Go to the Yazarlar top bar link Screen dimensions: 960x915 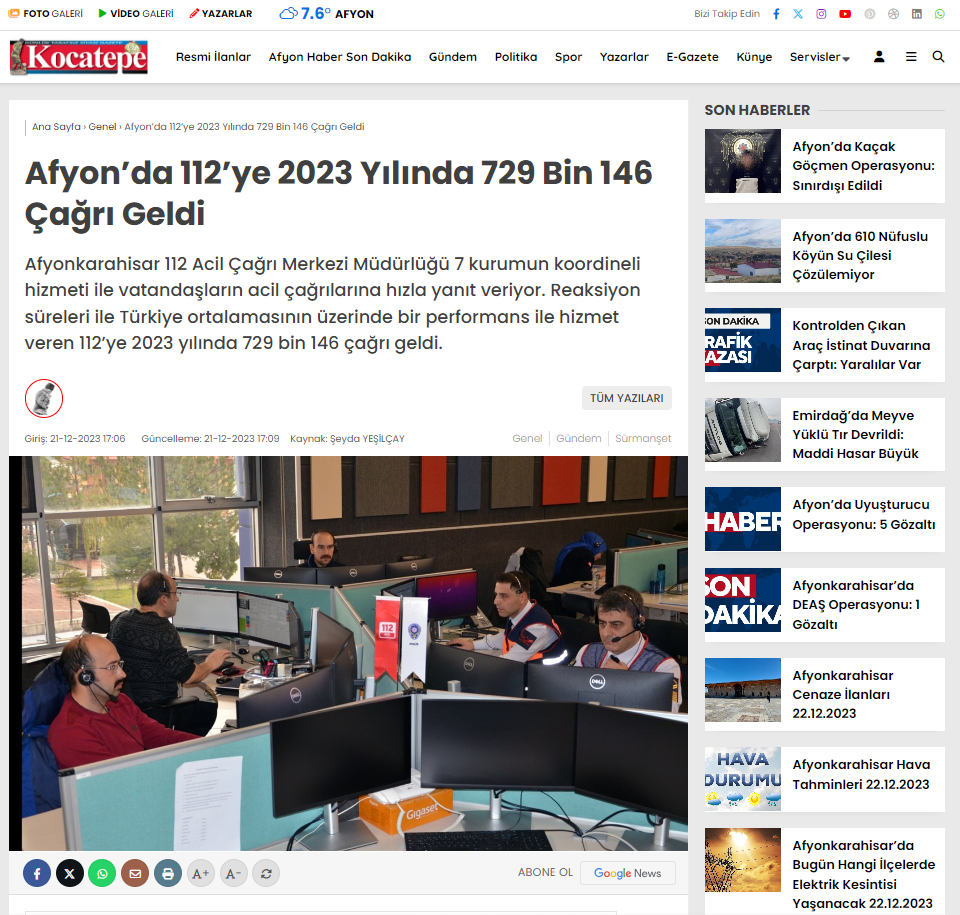coord(220,13)
